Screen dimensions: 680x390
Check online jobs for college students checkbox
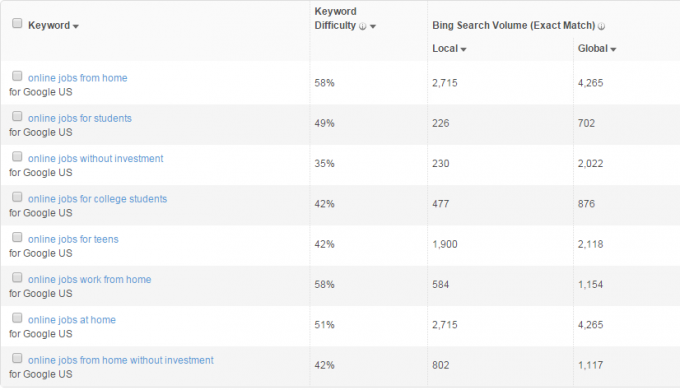(17, 197)
